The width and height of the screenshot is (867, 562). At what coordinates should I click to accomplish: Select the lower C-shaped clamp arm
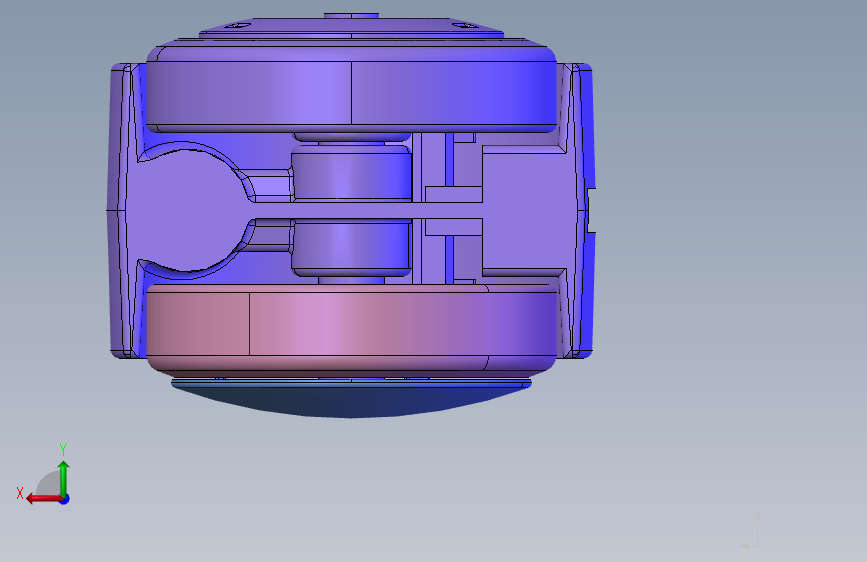(x=216, y=249)
